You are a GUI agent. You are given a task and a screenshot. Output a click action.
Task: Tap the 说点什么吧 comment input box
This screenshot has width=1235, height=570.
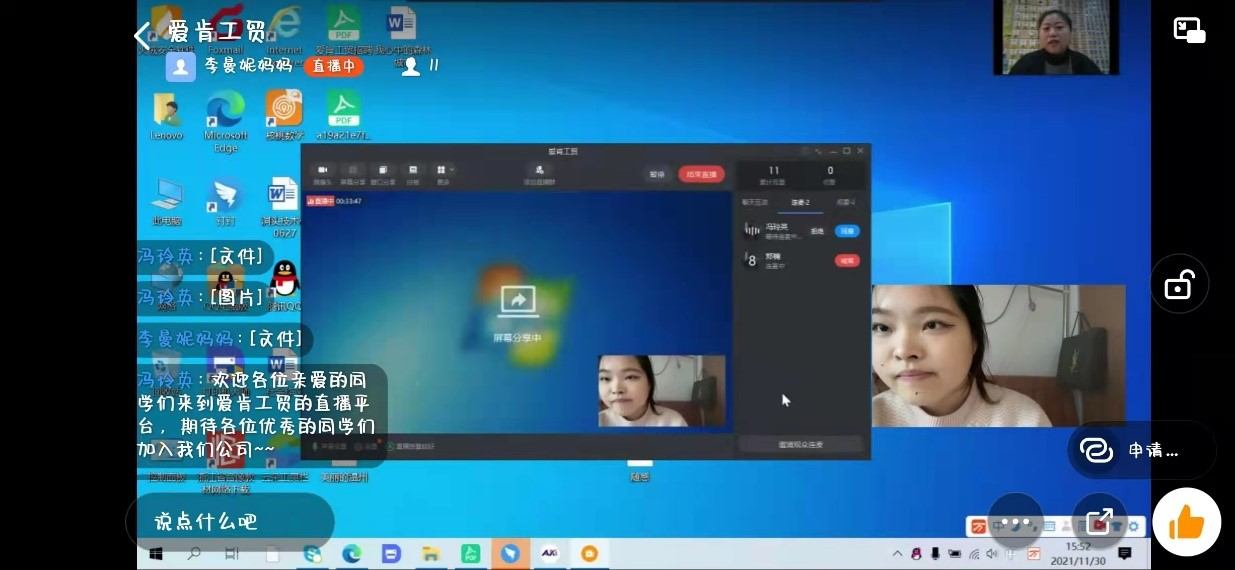point(229,521)
